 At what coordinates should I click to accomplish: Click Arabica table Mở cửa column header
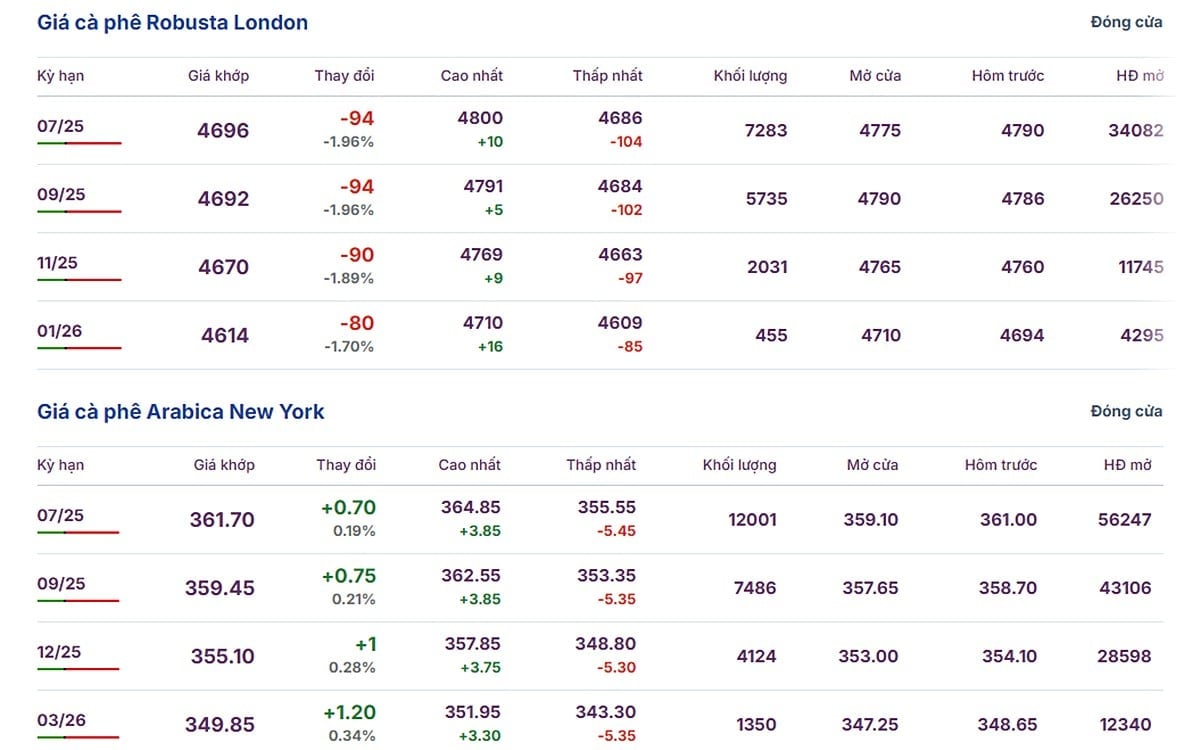coord(872,465)
